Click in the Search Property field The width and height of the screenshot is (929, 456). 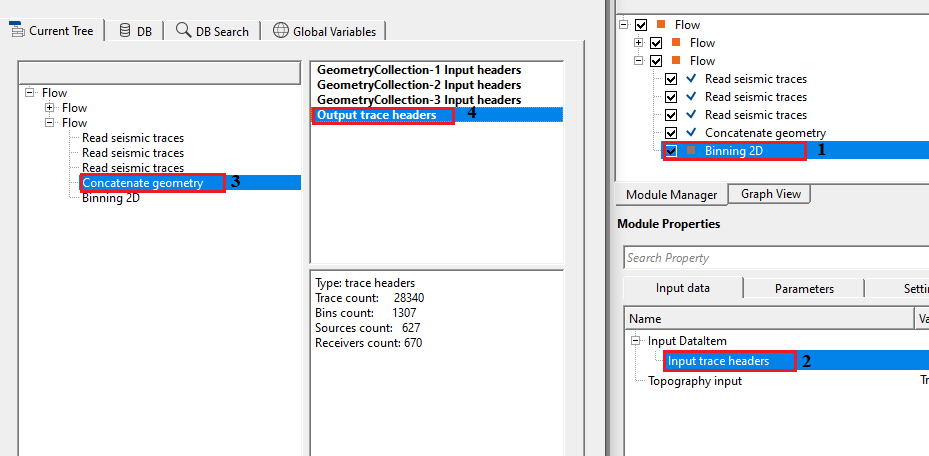point(776,258)
